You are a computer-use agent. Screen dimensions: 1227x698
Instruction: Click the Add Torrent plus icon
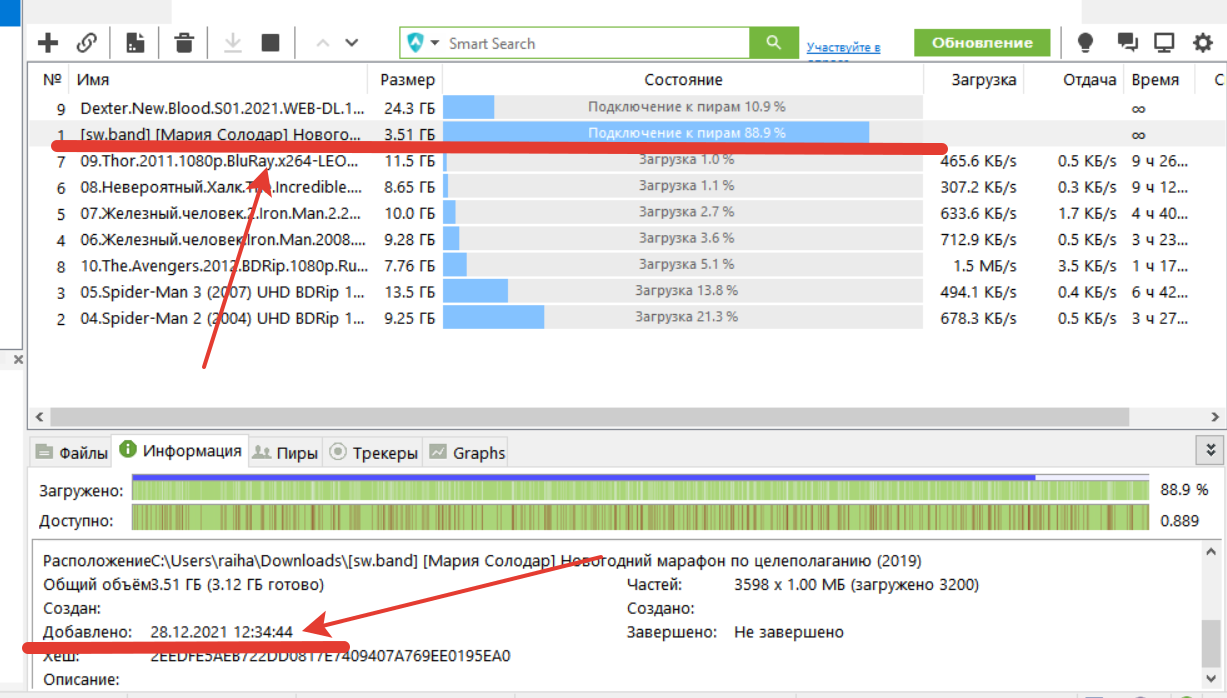point(47,43)
